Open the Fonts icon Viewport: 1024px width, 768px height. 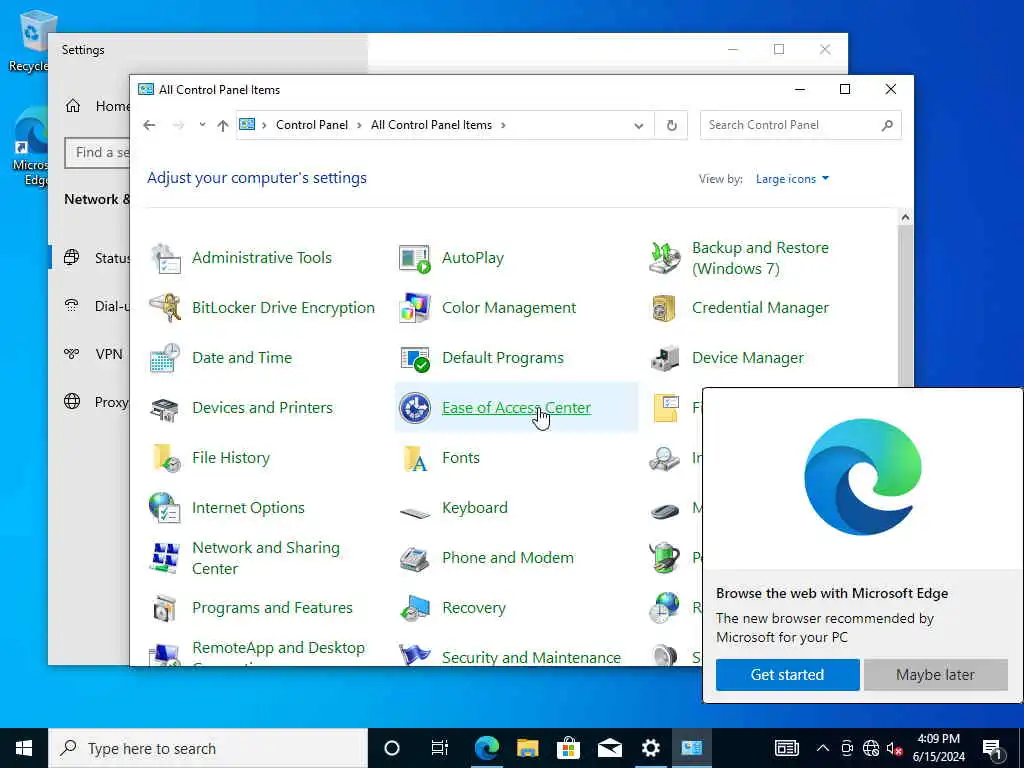click(415, 458)
